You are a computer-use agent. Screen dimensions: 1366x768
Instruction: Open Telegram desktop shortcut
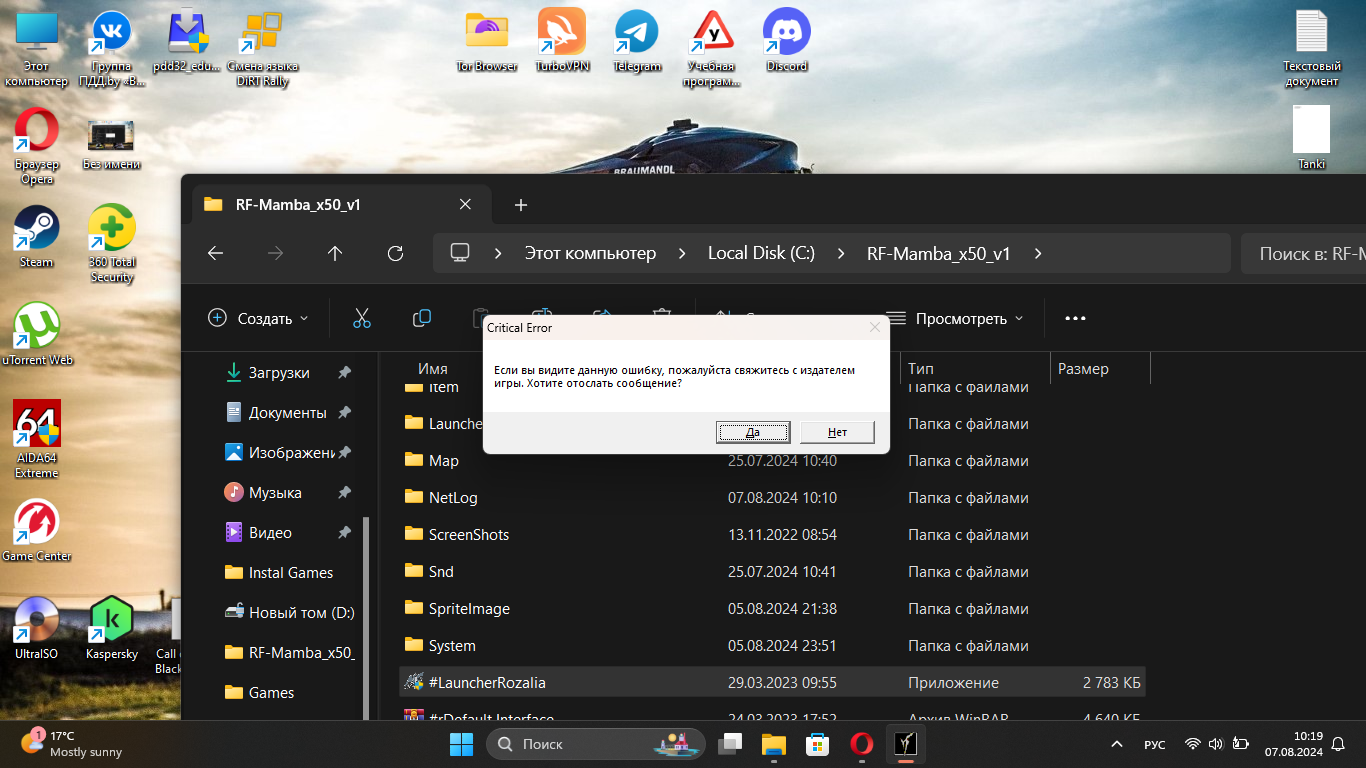637,40
